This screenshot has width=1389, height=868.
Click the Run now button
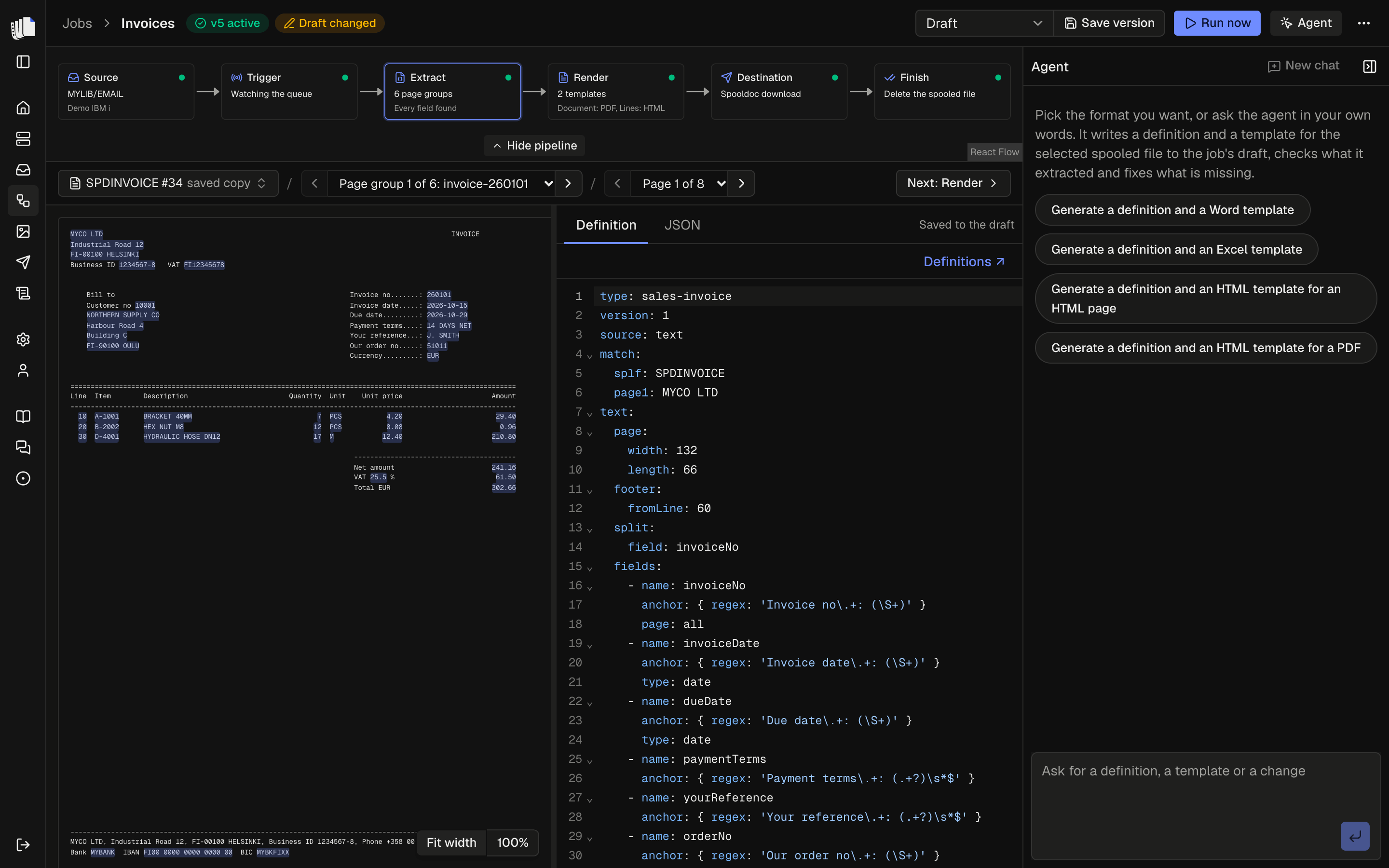pyautogui.click(x=1217, y=23)
